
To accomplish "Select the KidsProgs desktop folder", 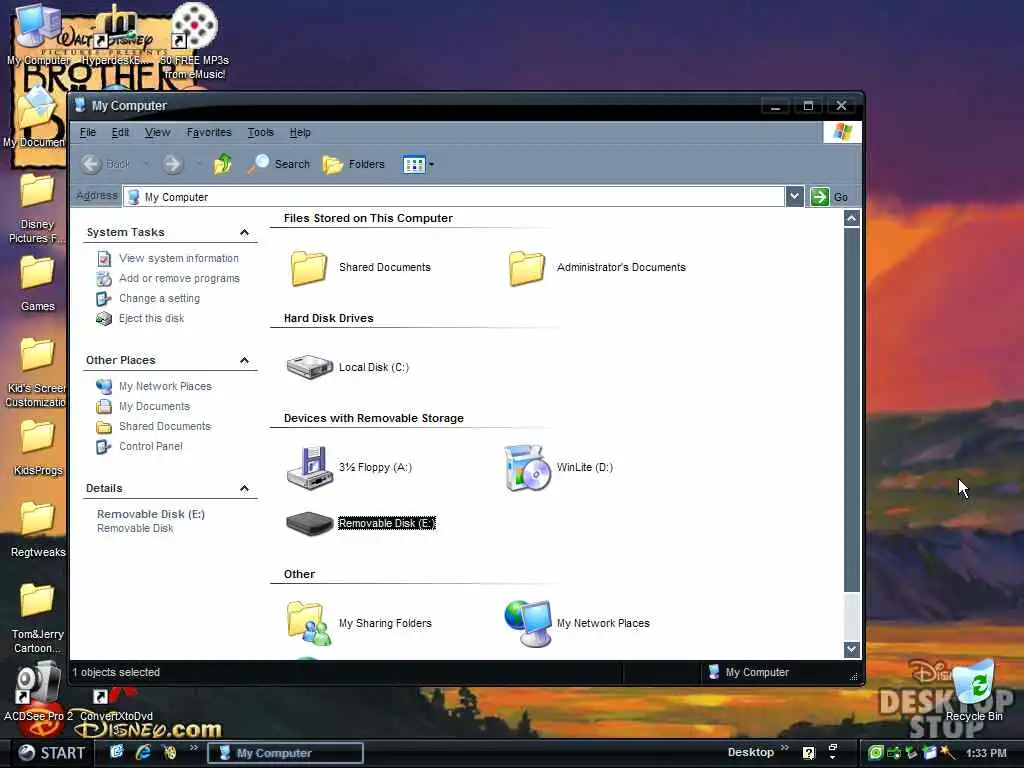I will click(37, 448).
